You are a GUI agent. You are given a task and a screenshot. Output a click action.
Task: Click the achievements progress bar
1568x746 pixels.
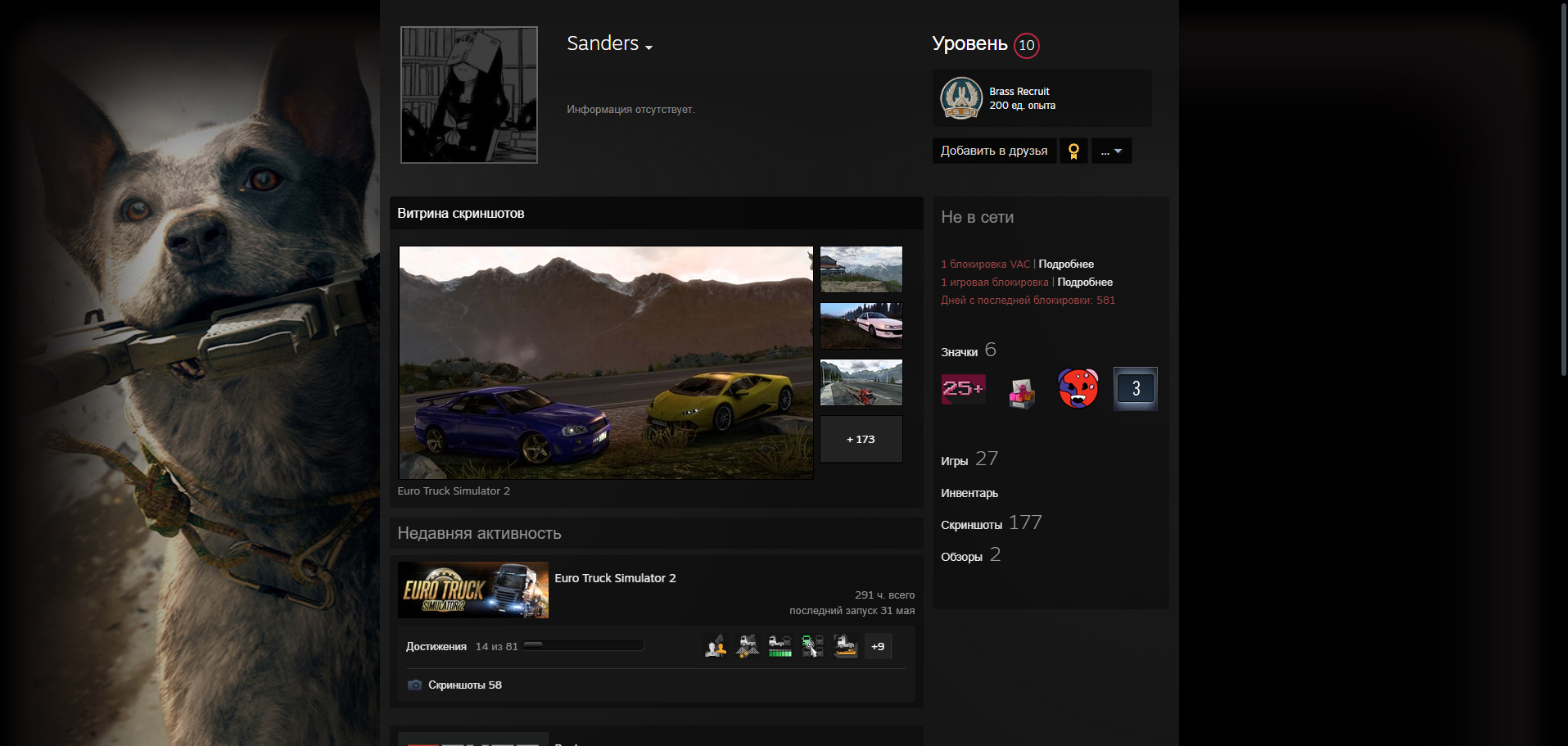point(583,645)
